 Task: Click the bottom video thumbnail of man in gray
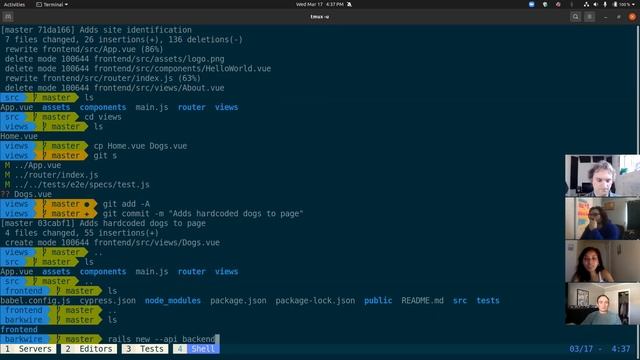click(x=602, y=304)
